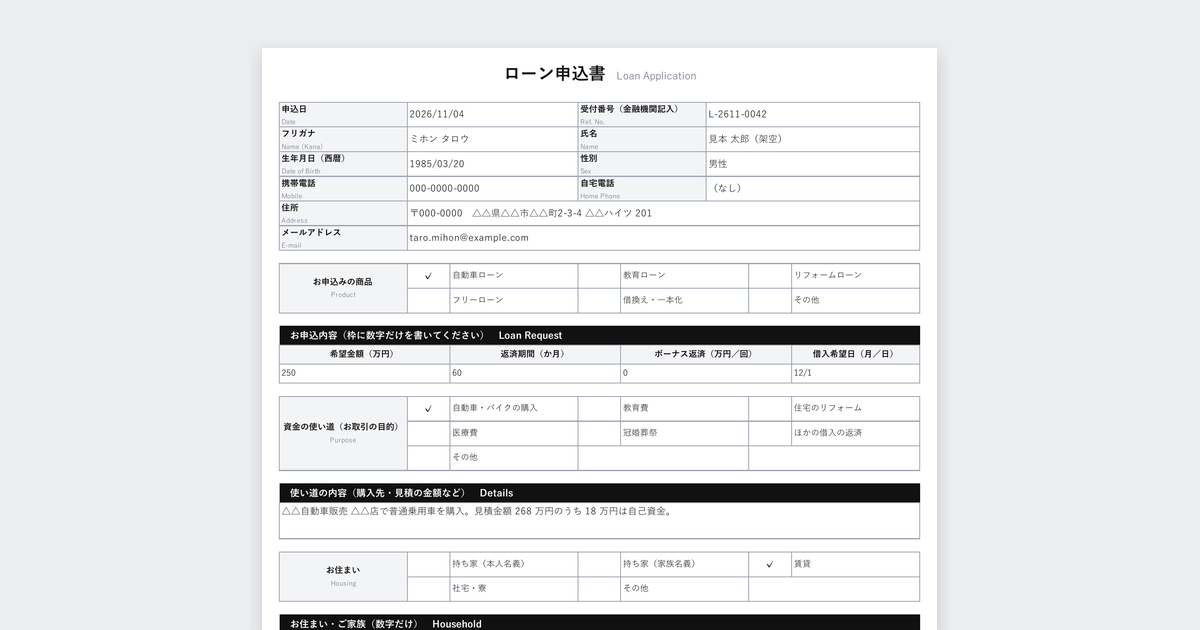Check the box beside 教育ローン
This screenshot has width=1200, height=630.
(599, 276)
